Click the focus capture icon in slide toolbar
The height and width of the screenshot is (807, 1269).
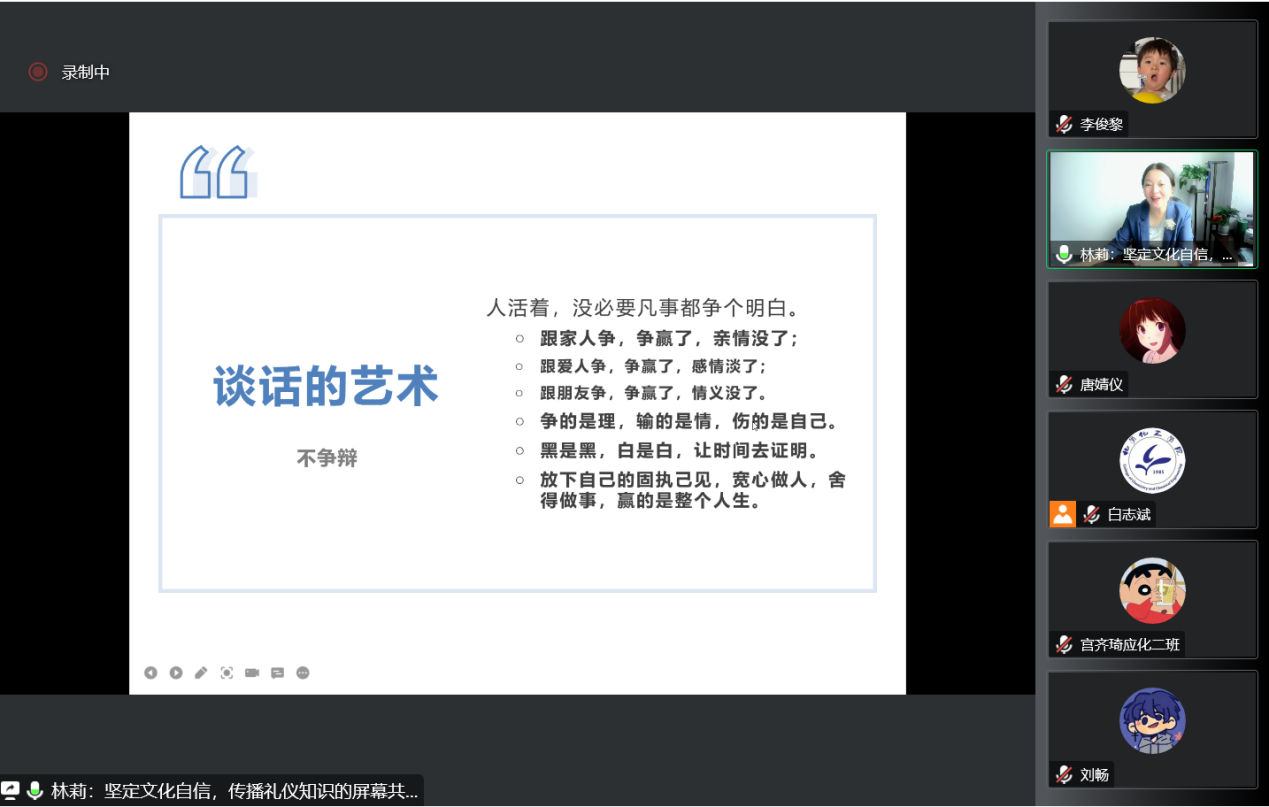click(x=227, y=673)
